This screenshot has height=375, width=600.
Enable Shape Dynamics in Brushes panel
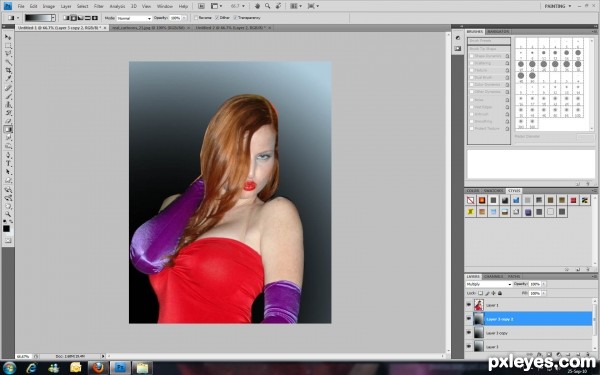(x=472, y=56)
